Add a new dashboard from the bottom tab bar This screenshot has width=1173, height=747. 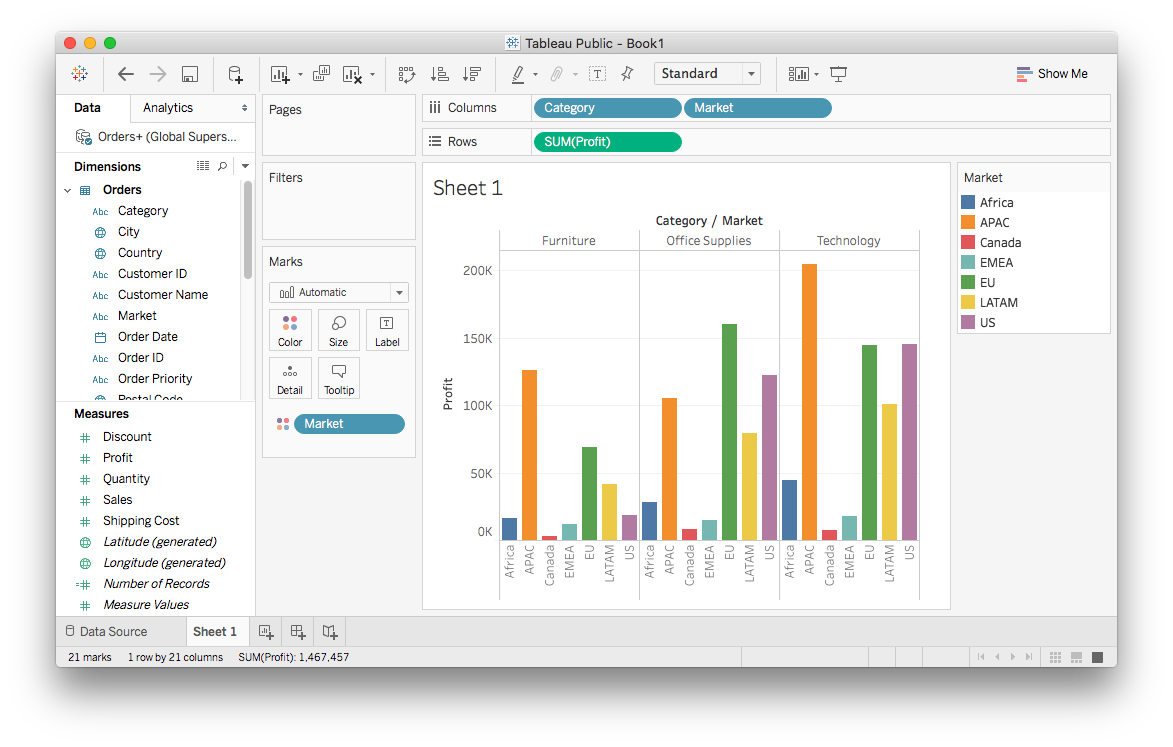tap(298, 631)
